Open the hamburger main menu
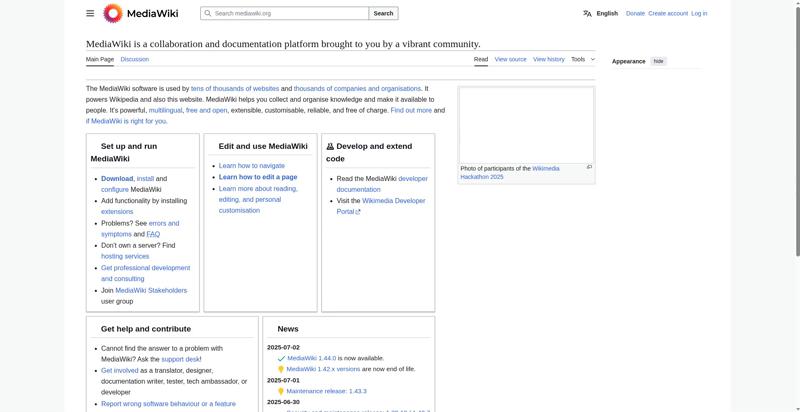Image resolution: width=800 pixels, height=412 pixels. (90, 13)
